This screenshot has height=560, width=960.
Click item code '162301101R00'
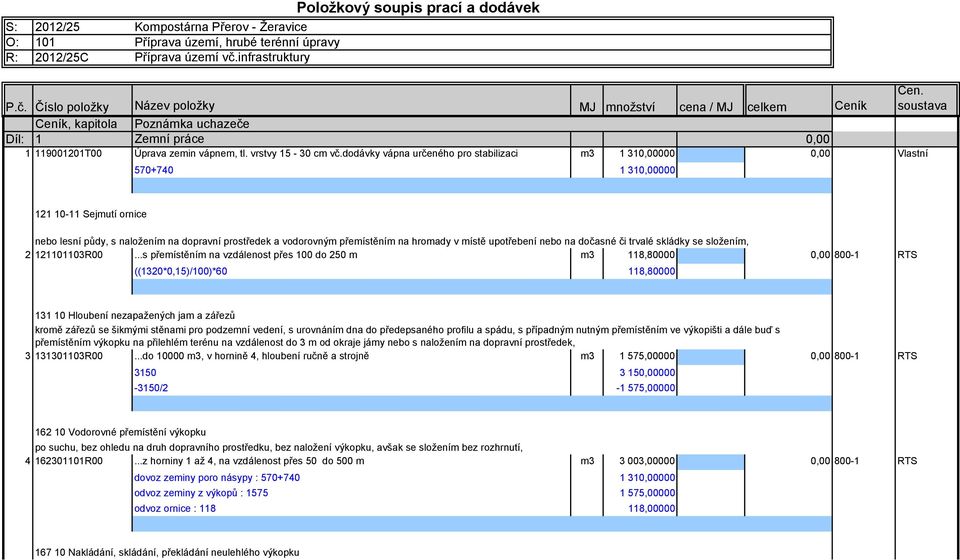pyautogui.click(x=69, y=461)
